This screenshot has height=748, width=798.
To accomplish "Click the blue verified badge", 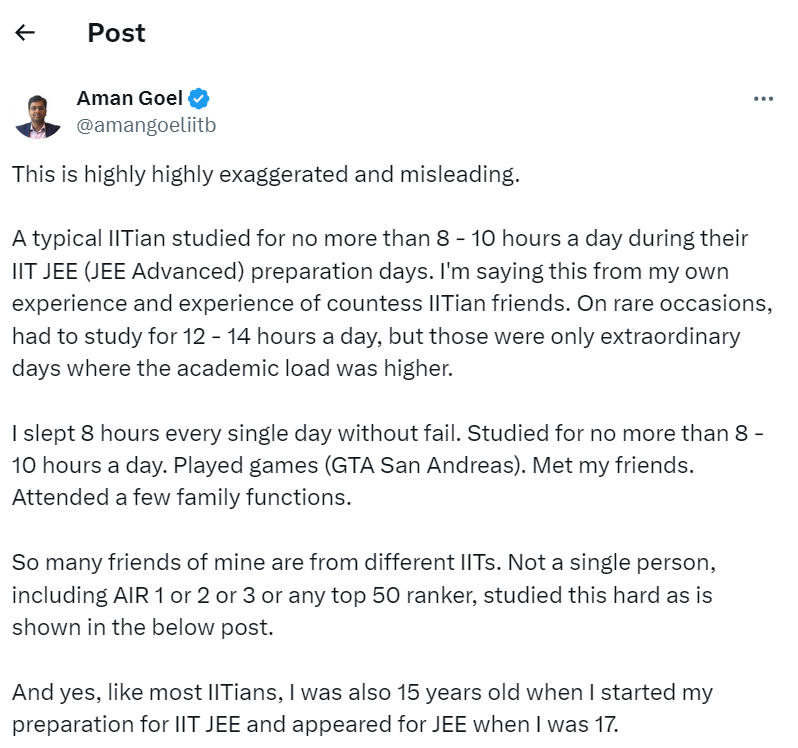I will click(x=199, y=99).
